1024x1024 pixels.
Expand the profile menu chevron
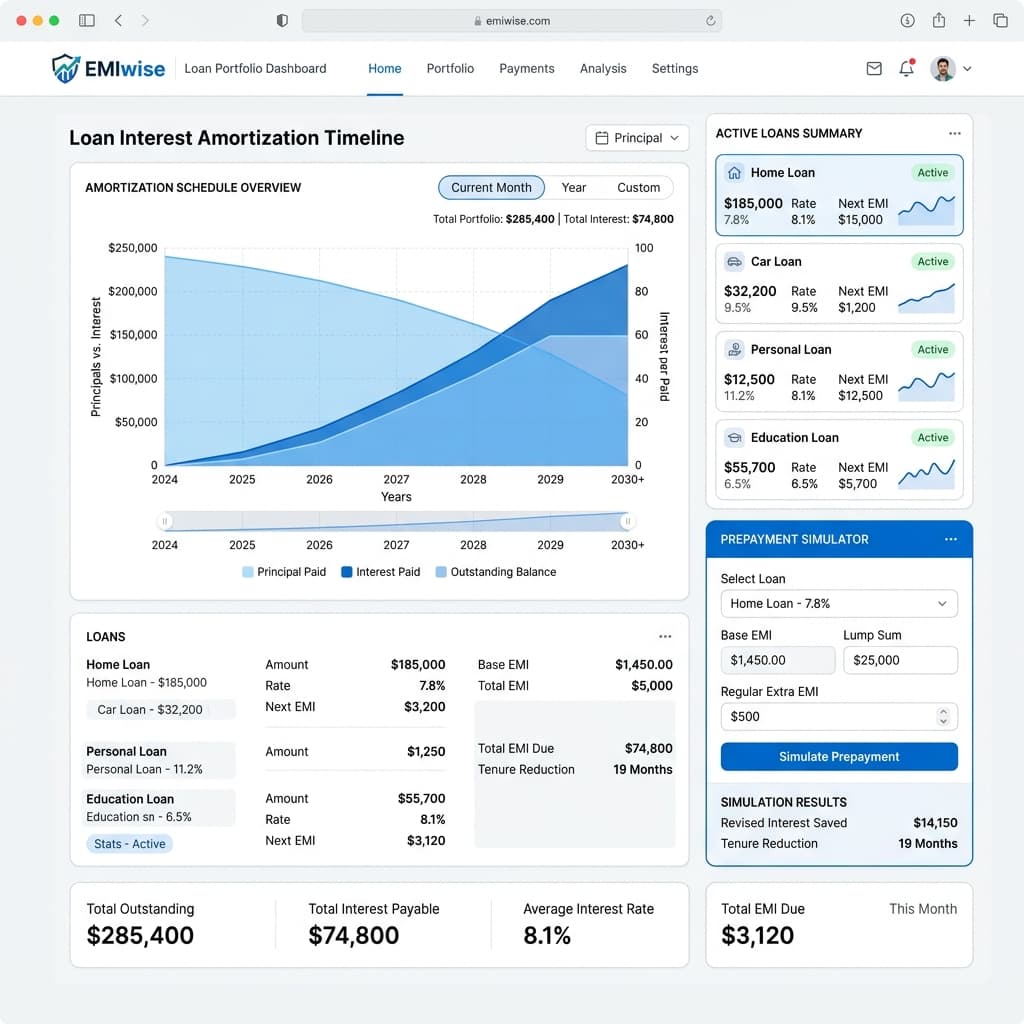(967, 69)
